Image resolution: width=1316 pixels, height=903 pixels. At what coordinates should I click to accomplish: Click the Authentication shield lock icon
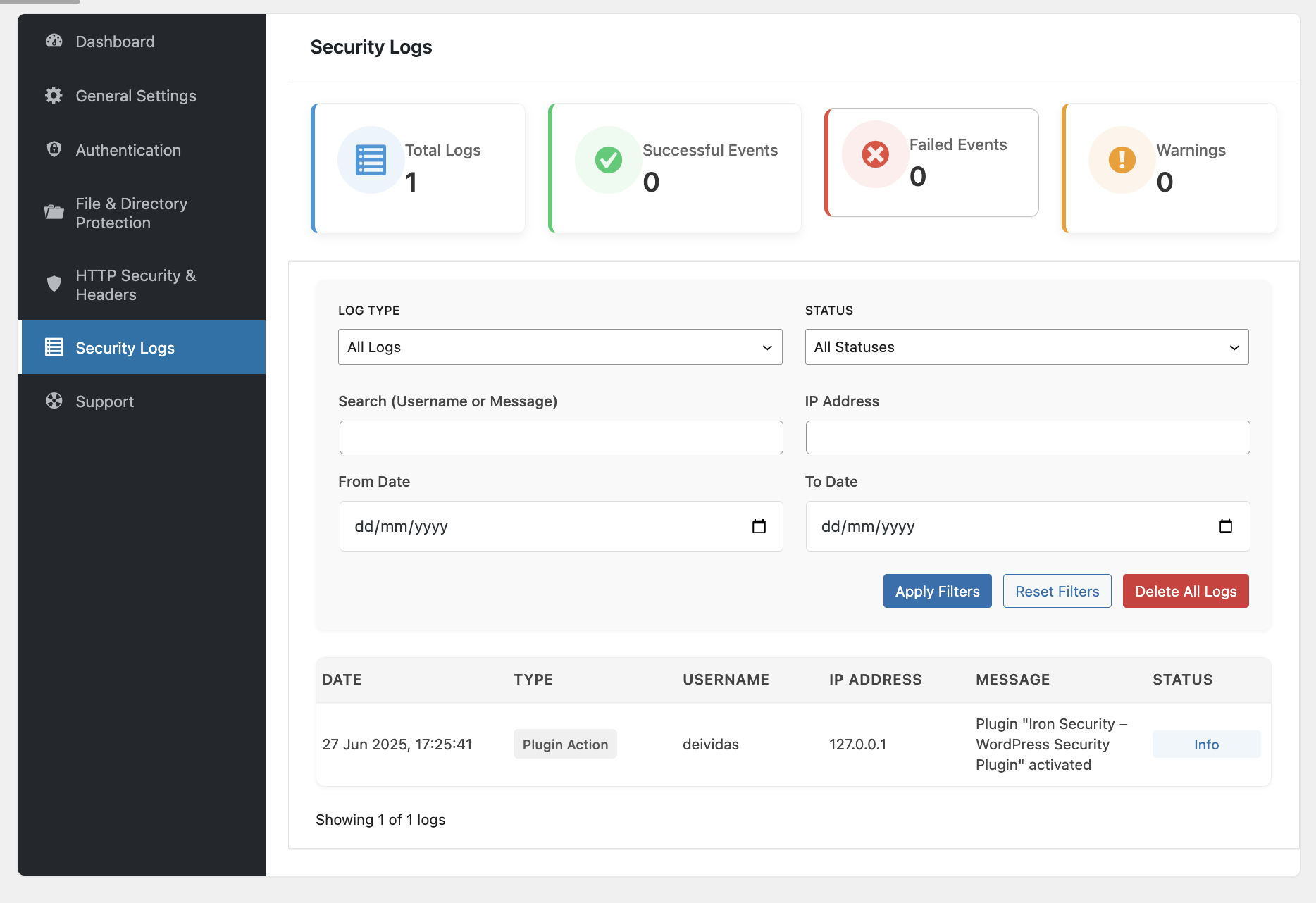[54, 149]
